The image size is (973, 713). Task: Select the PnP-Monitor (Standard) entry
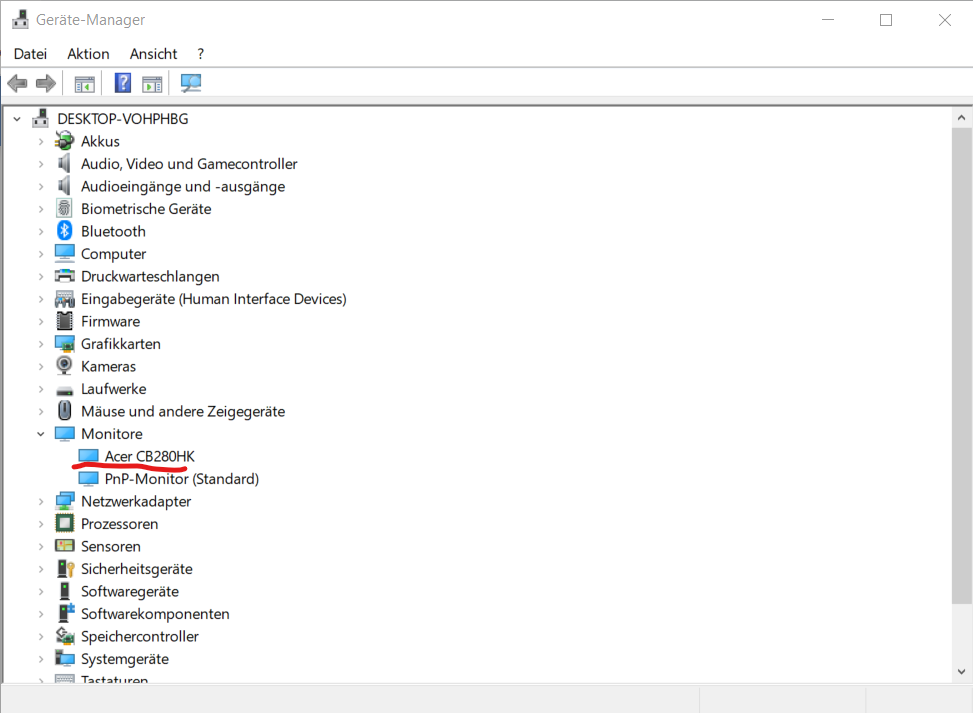tap(182, 479)
